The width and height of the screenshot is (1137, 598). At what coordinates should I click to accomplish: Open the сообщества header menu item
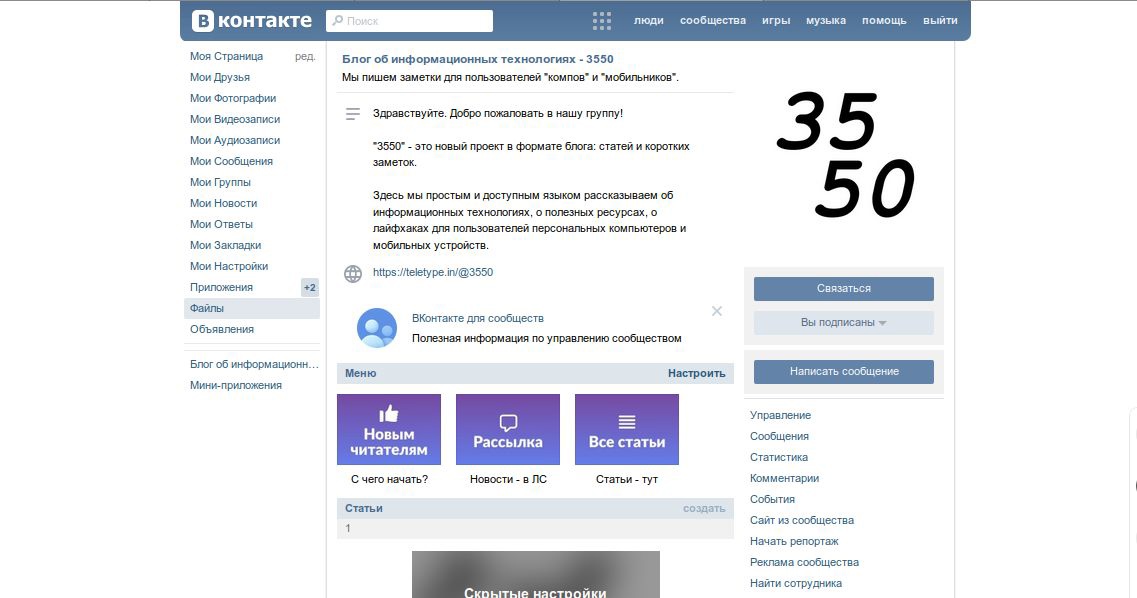point(713,21)
